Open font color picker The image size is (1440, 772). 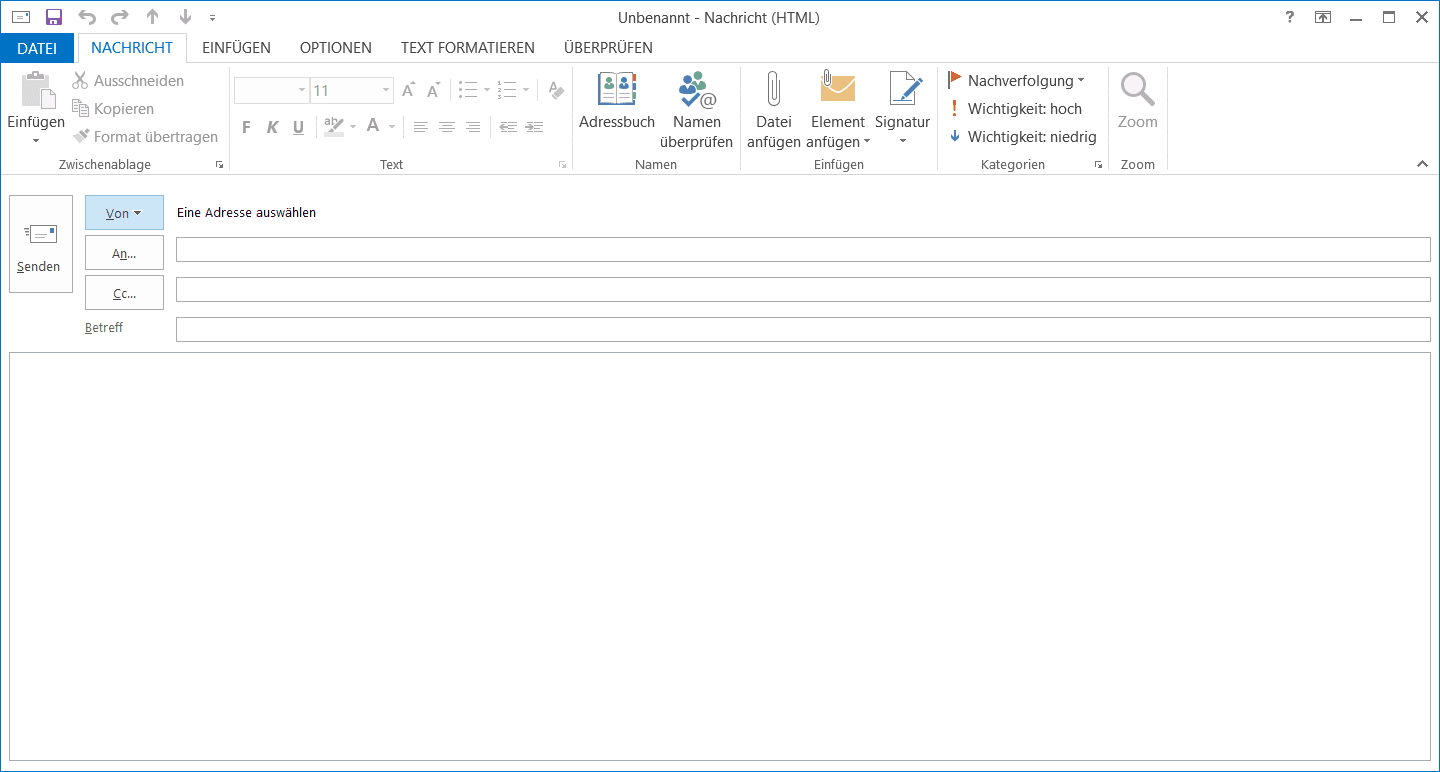point(380,127)
